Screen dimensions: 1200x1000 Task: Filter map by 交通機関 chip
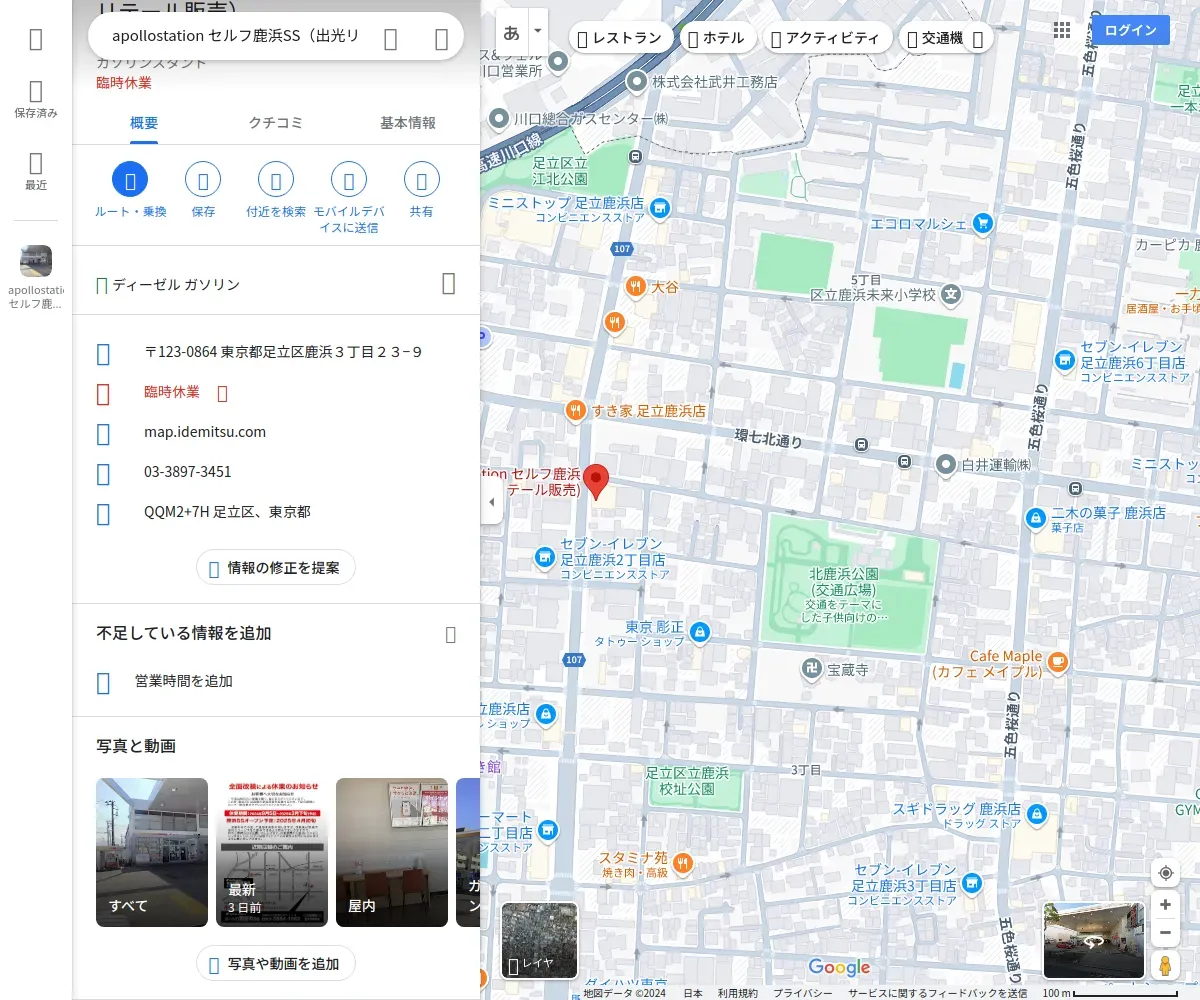946,38
